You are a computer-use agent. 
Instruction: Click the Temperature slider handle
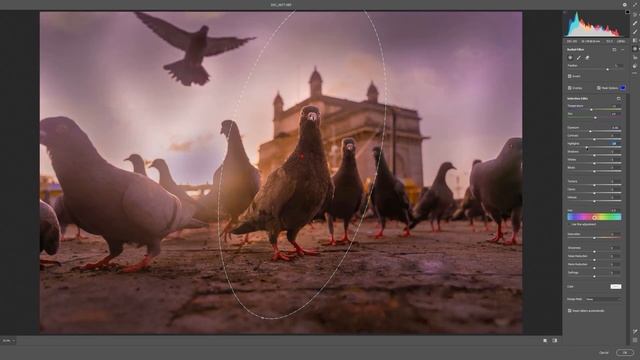(591, 110)
